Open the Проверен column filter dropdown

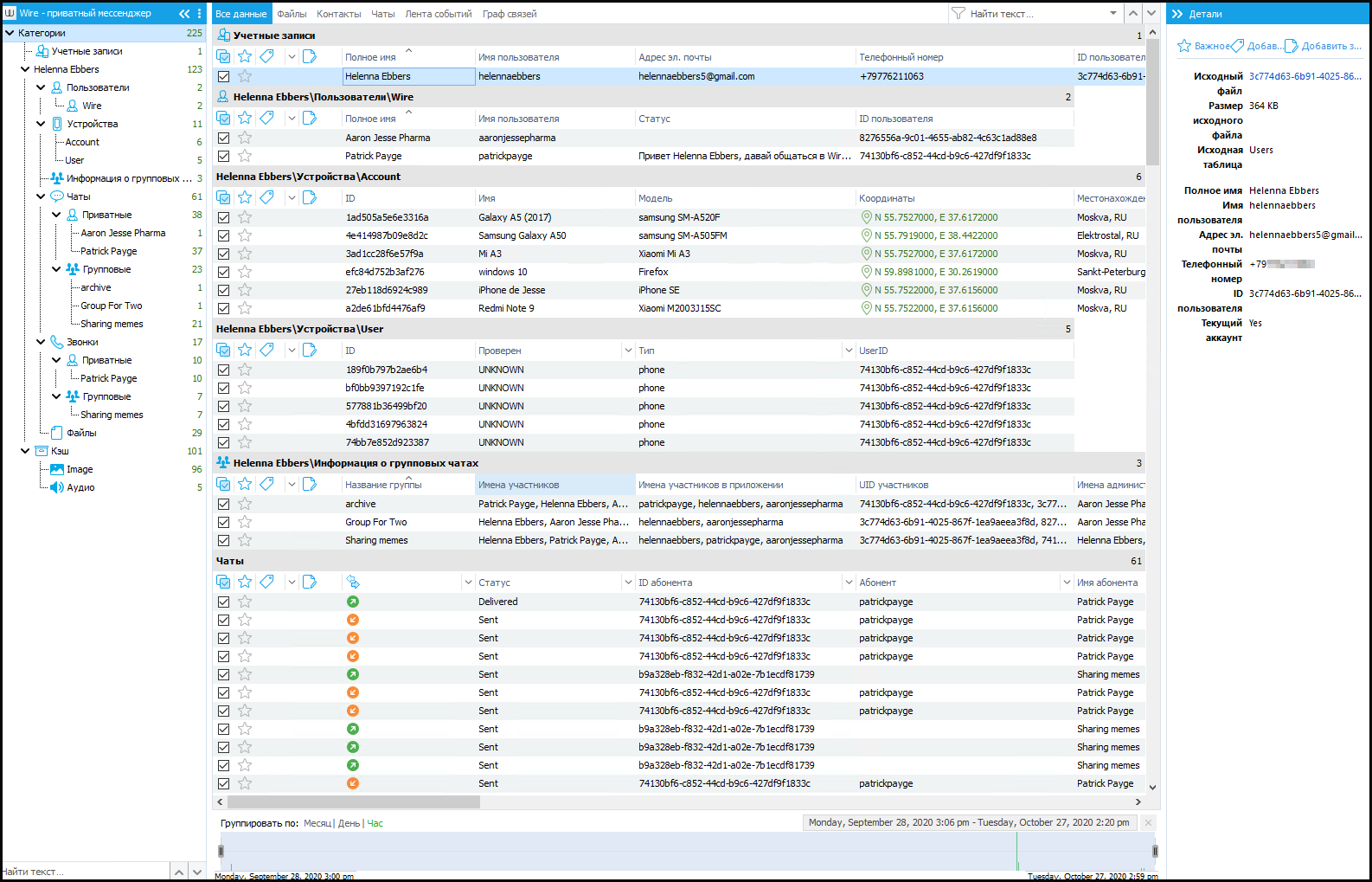(x=628, y=351)
